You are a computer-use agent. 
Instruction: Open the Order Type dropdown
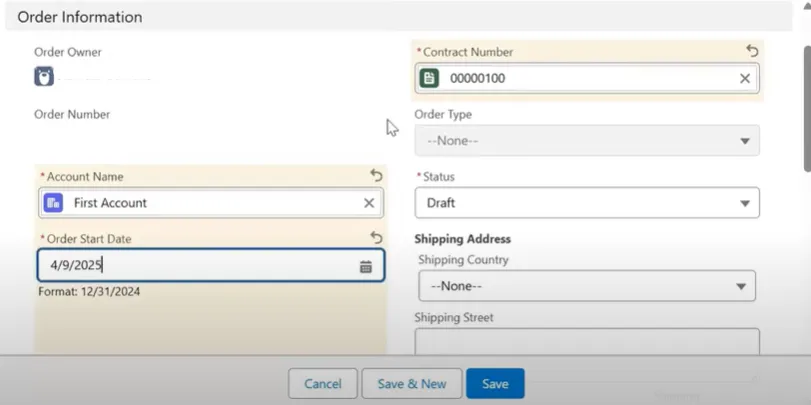click(x=586, y=141)
